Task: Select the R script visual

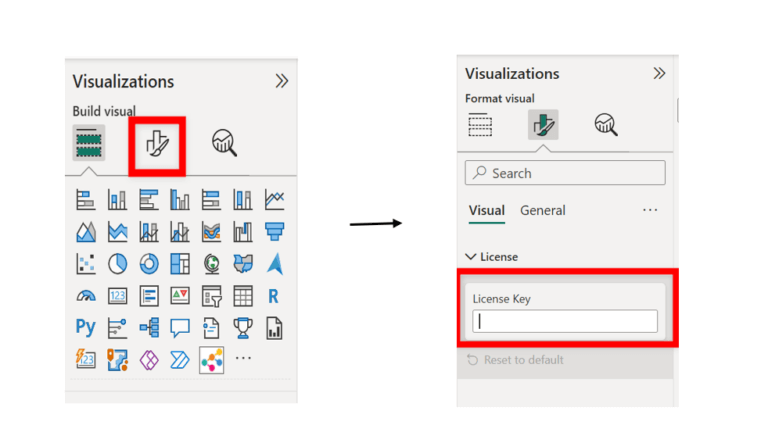Action: (273, 296)
